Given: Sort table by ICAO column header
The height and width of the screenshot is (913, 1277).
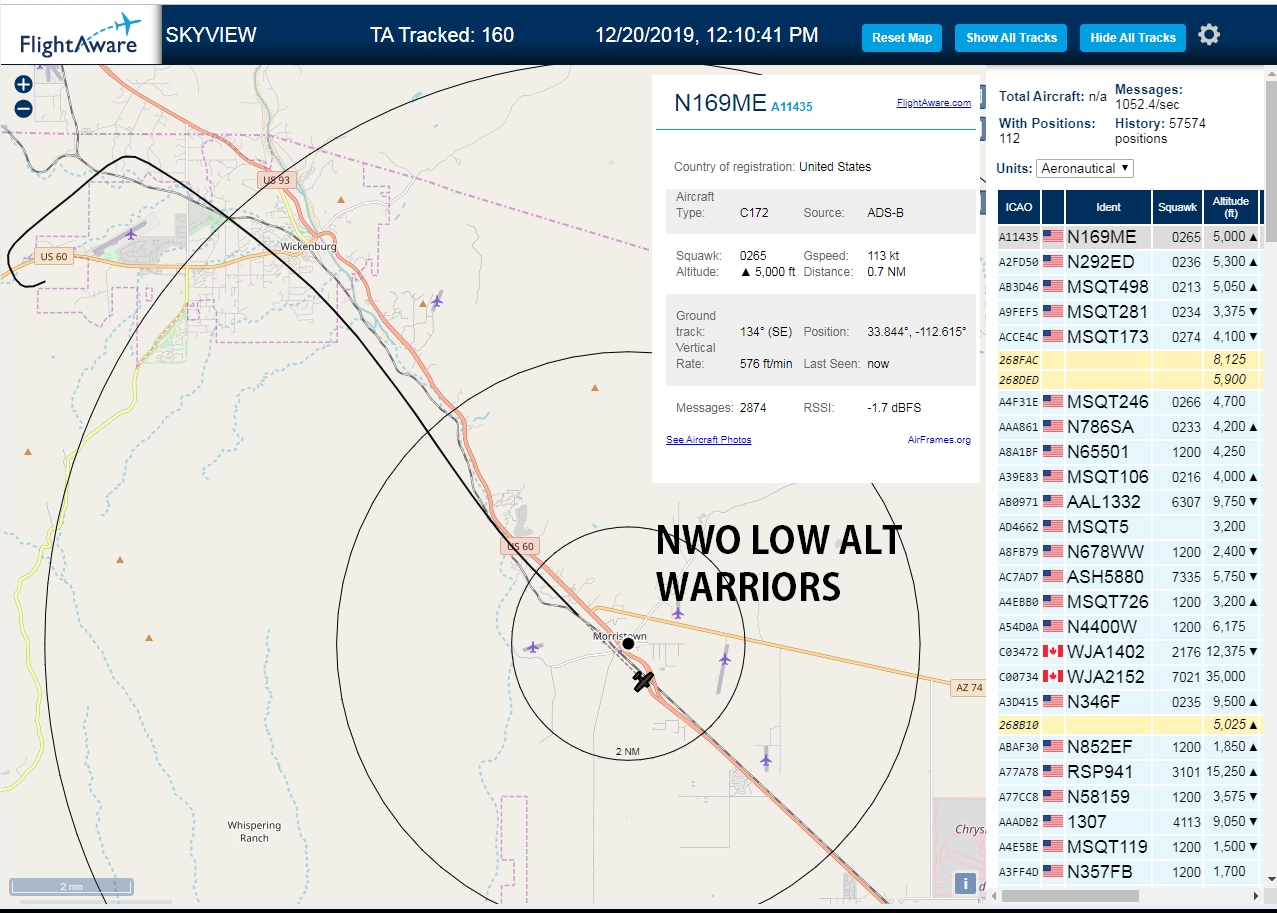Looking at the screenshot, I should pyautogui.click(x=1019, y=207).
